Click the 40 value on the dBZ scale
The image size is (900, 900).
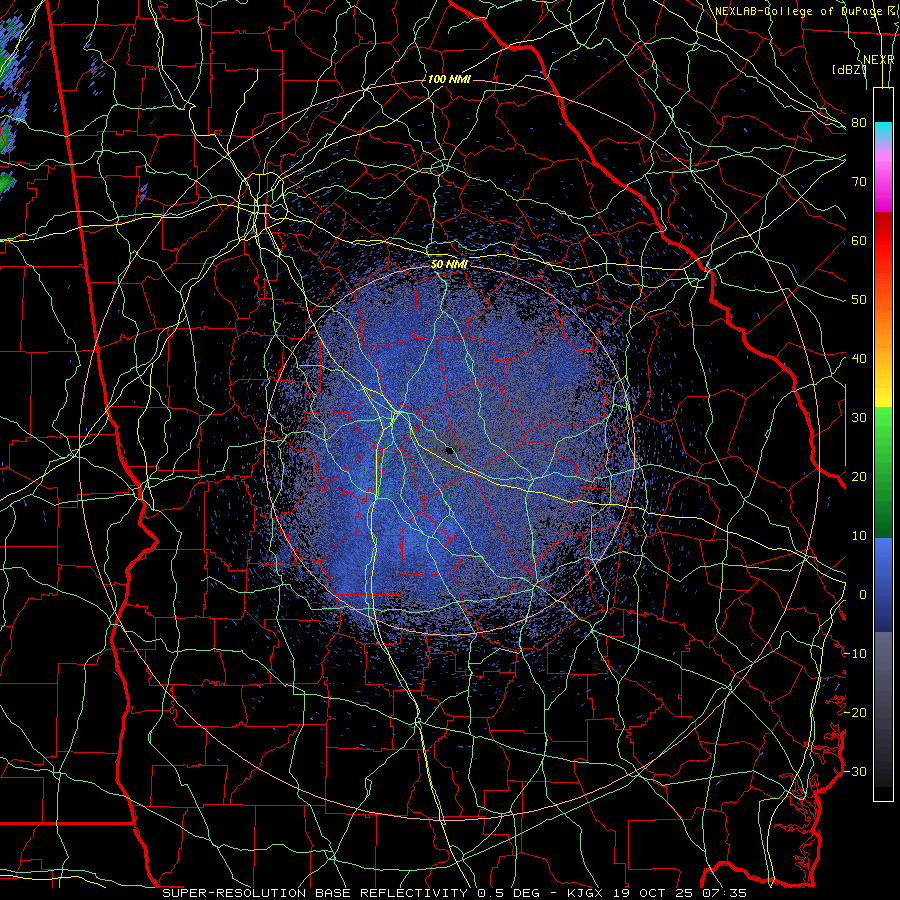859,359
